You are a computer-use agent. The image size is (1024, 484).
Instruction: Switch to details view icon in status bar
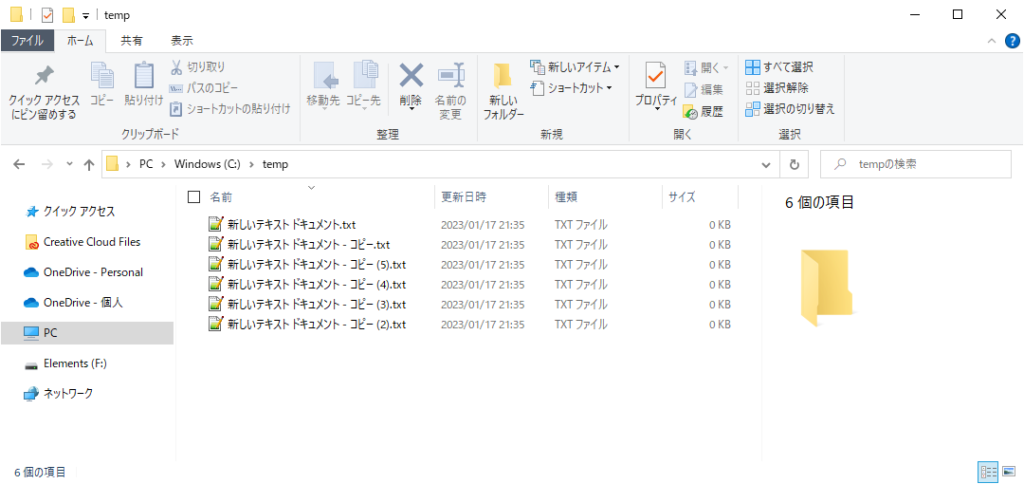[x=987, y=471]
